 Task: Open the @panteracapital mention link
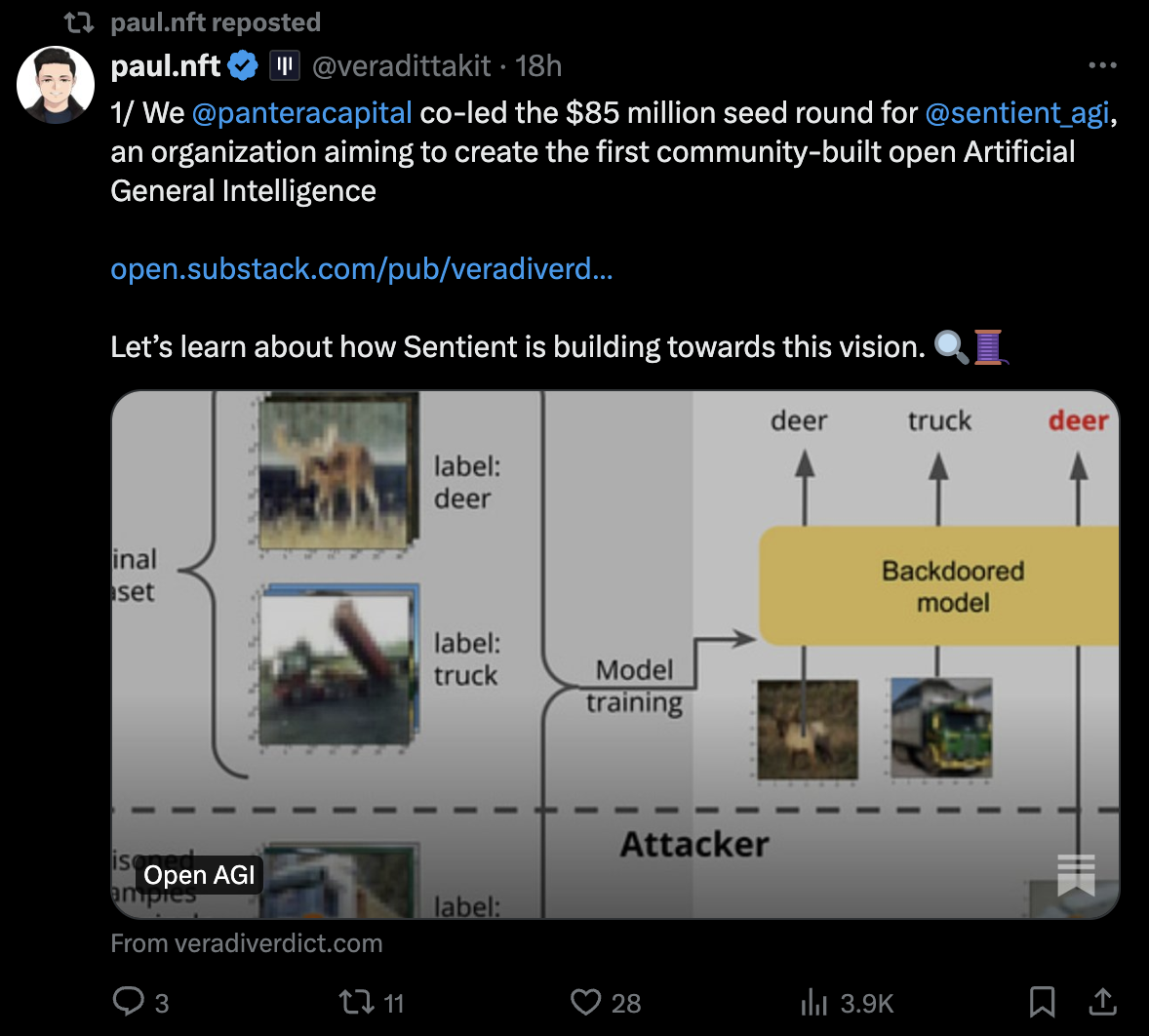click(x=302, y=113)
